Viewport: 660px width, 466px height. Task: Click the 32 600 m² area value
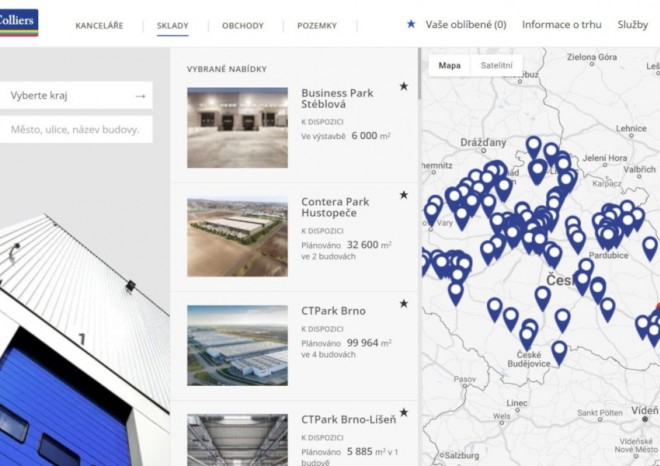(x=369, y=245)
